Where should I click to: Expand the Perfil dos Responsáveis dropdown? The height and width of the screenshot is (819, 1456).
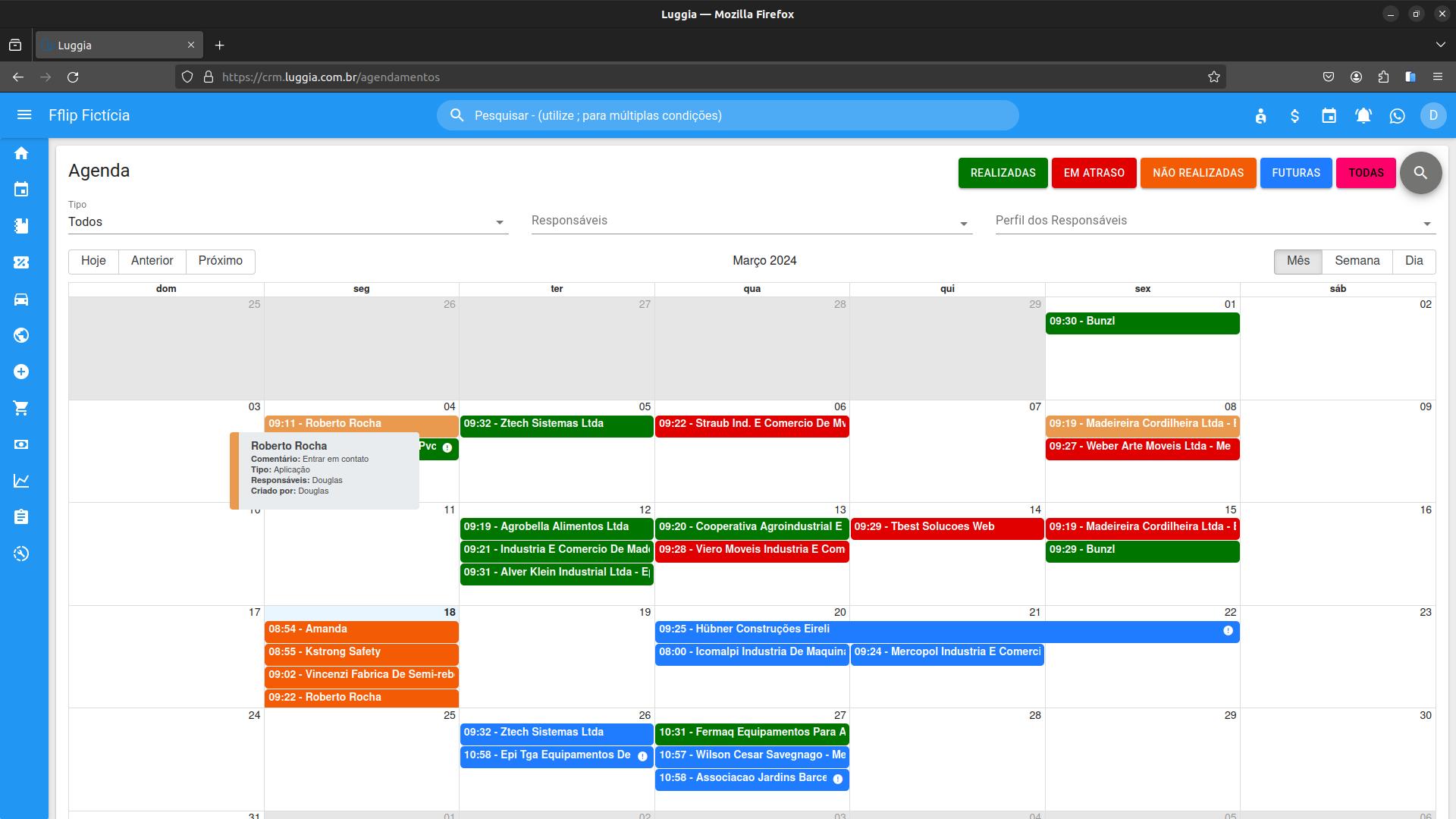pos(1213,221)
